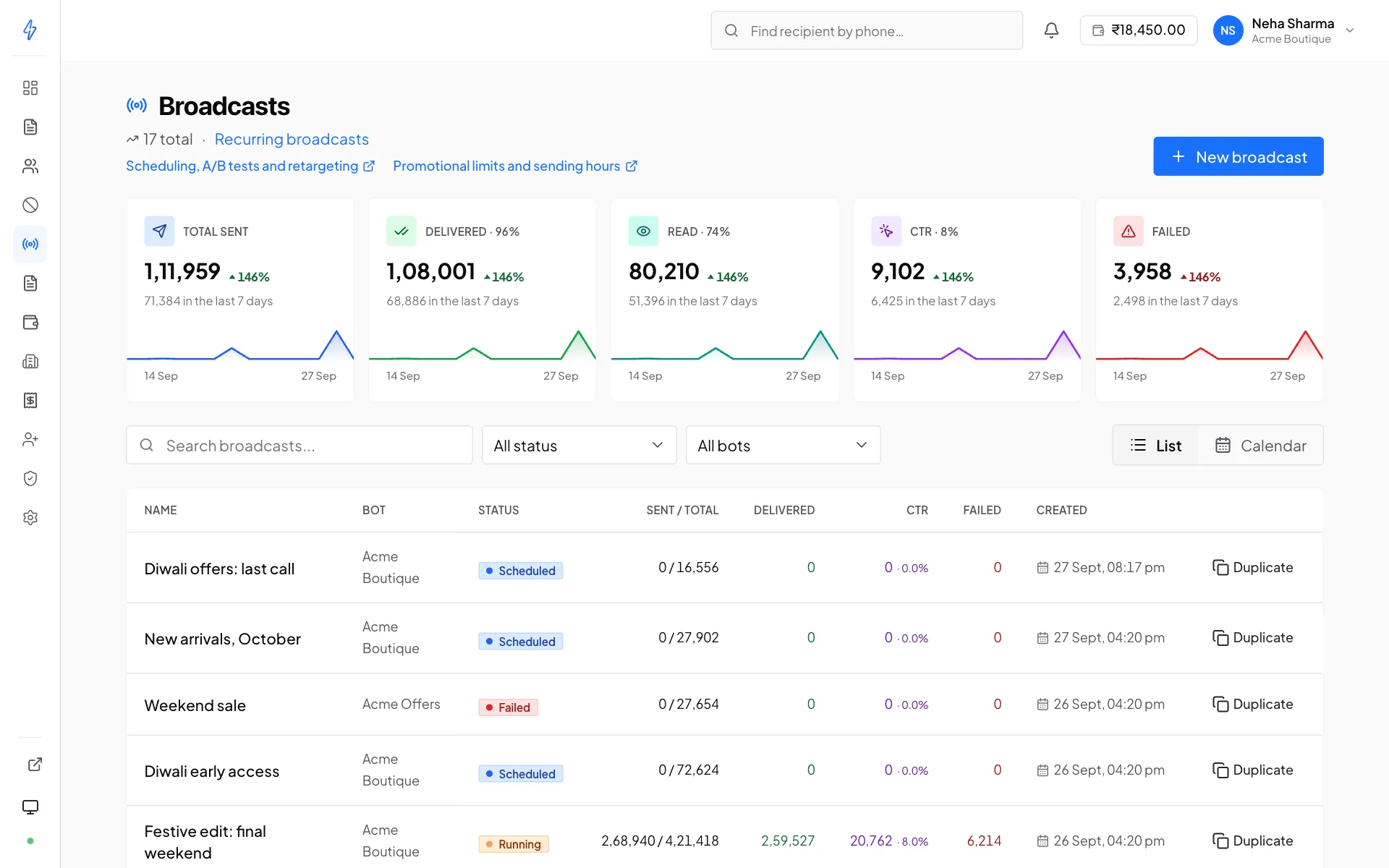
Task: Click the Delivered card checkmark icon
Action: pyautogui.click(x=401, y=231)
